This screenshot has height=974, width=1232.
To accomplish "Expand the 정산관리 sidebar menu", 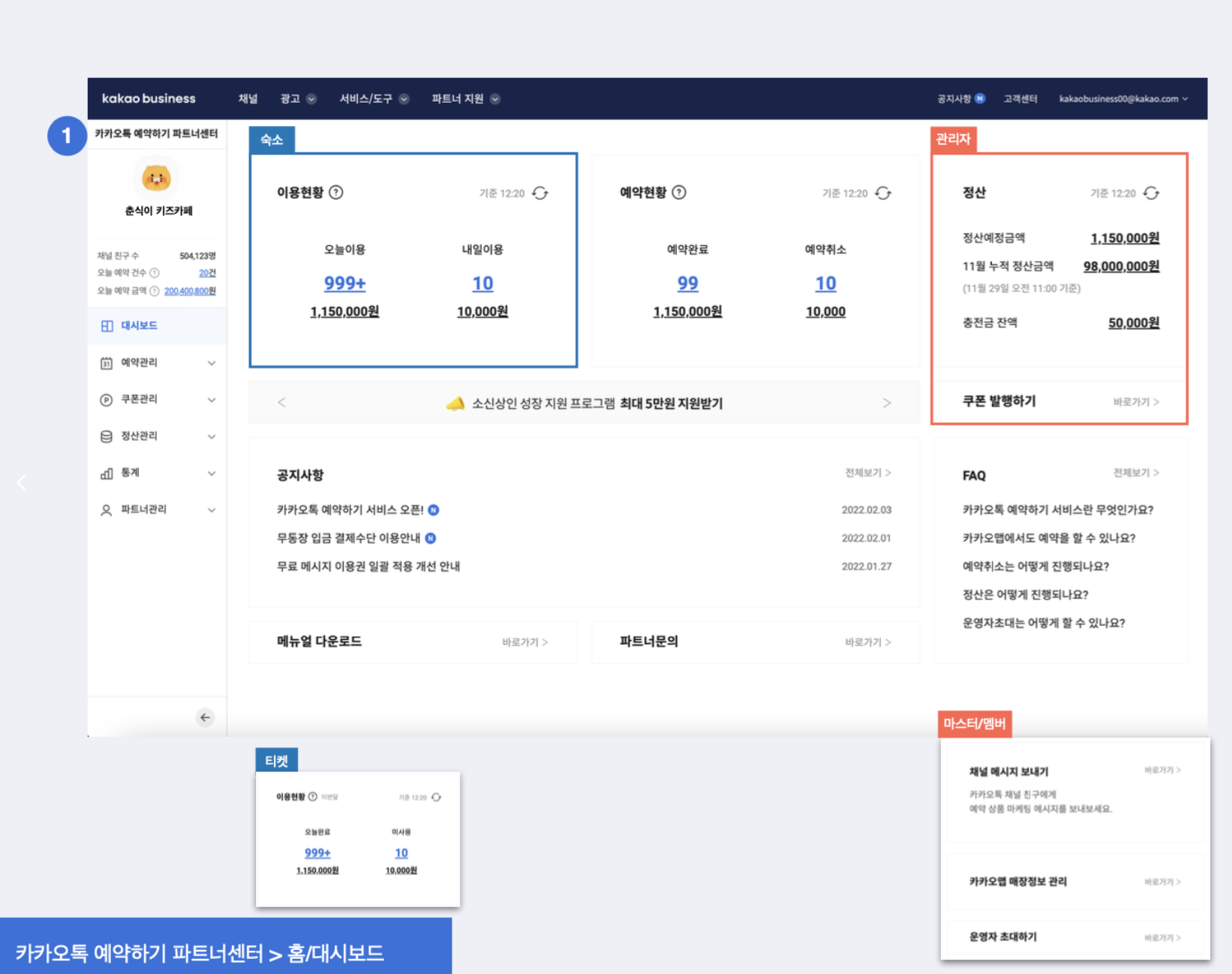I will [x=212, y=437].
